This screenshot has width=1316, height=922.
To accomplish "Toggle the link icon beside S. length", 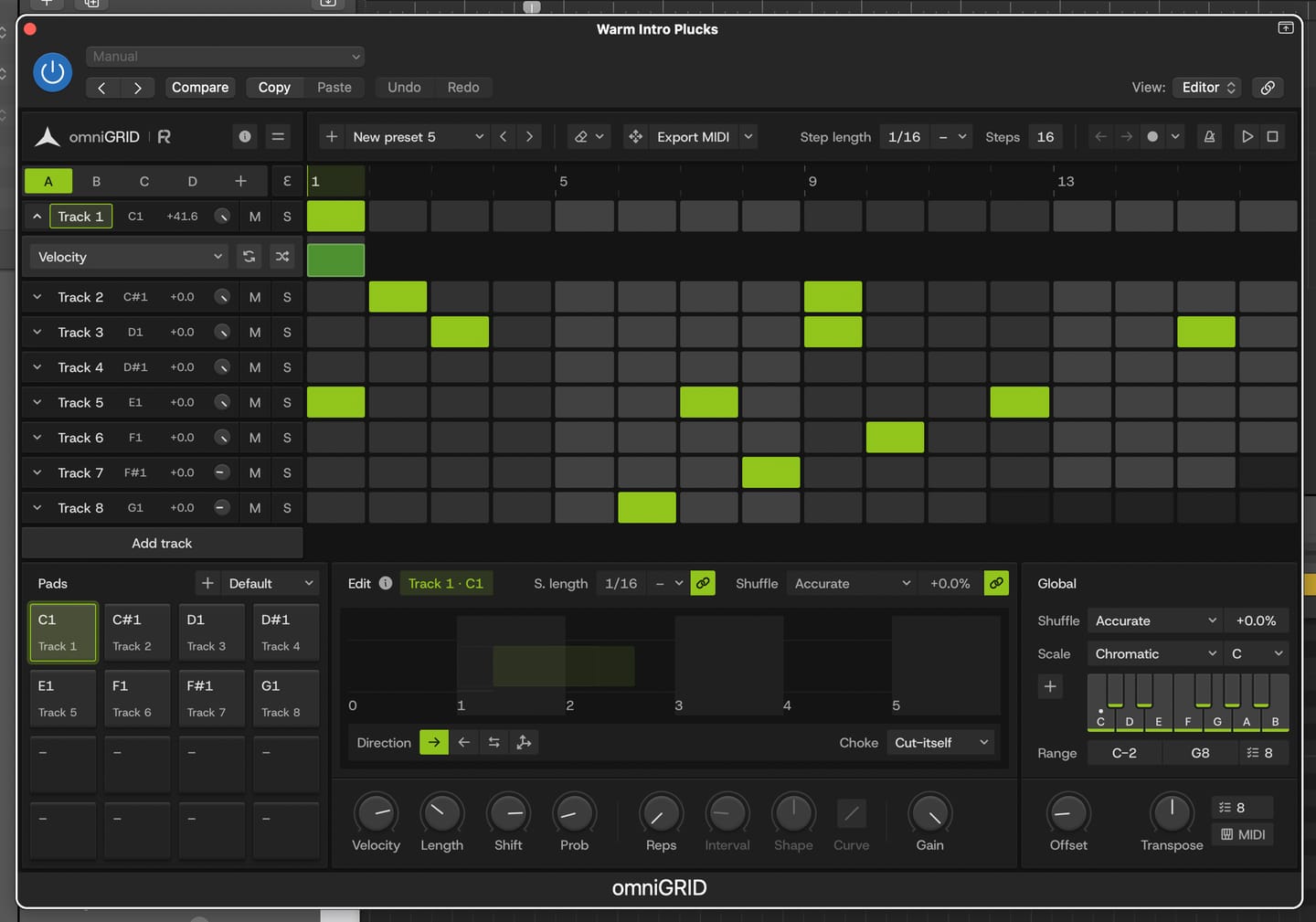I will [x=703, y=583].
